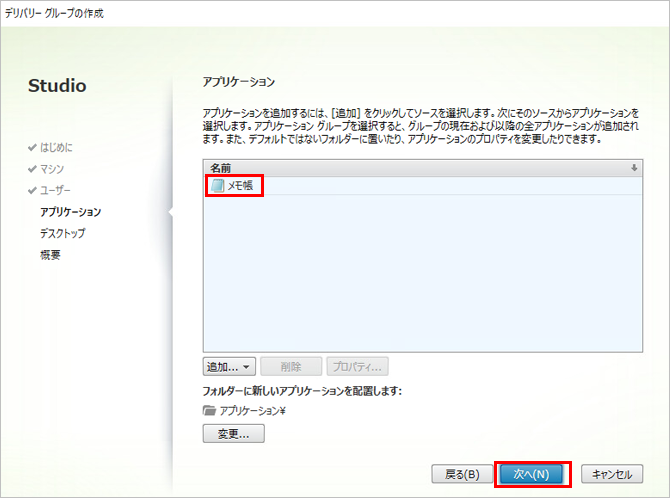Click the checkmark icon beside ユーザー

pos(33,190)
